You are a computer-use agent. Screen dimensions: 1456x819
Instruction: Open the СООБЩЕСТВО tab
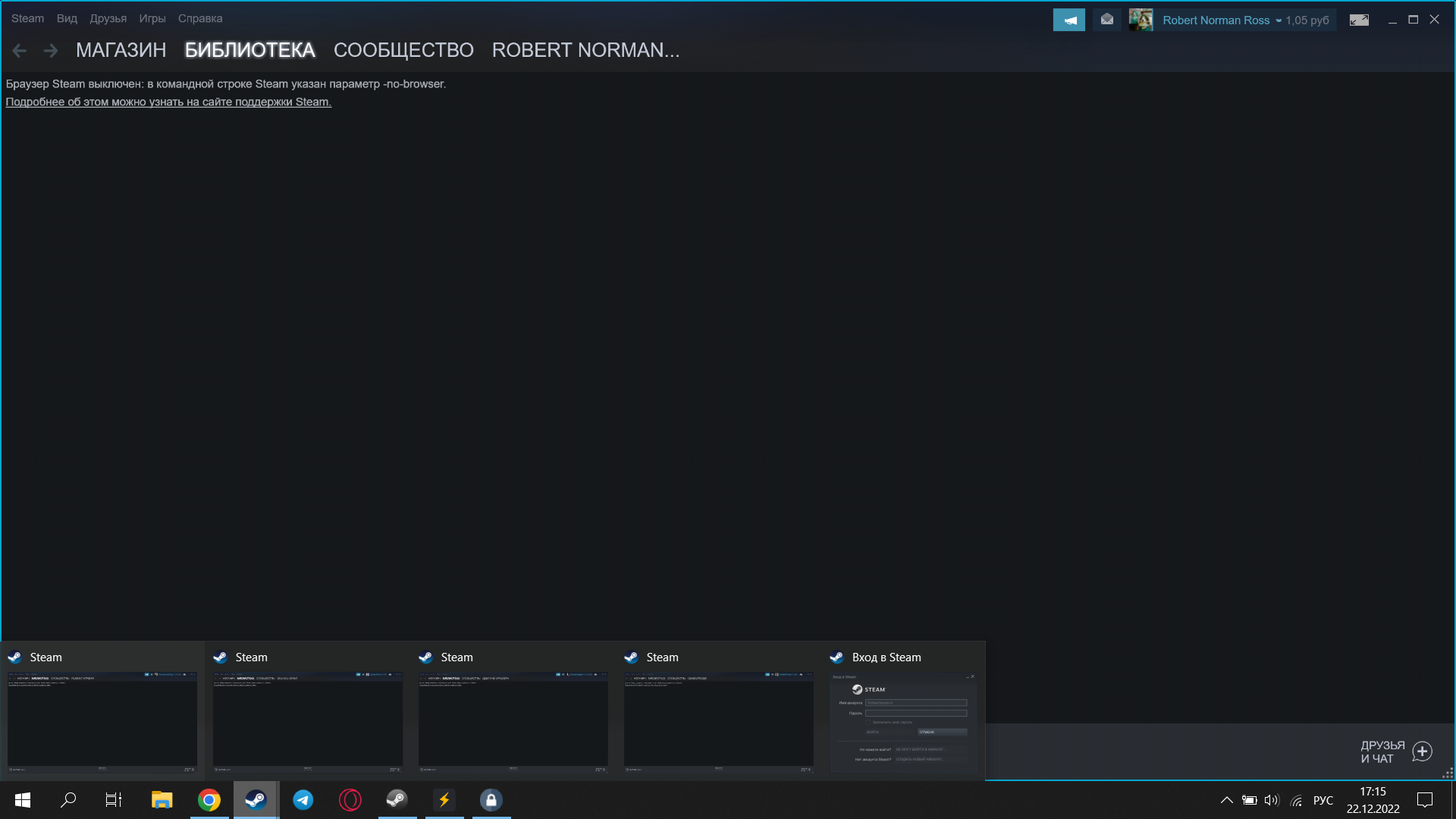pos(403,50)
